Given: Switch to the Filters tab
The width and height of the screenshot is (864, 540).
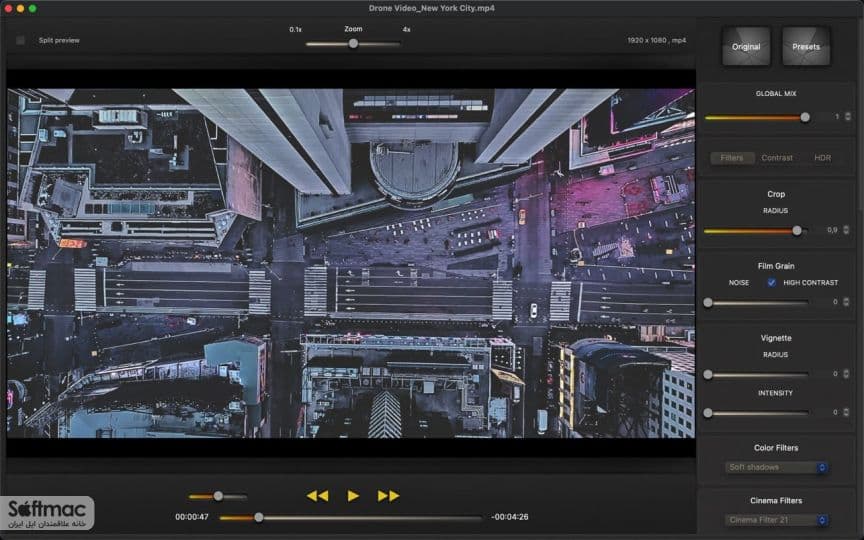Looking at the screenshot, I should [731, 158].
